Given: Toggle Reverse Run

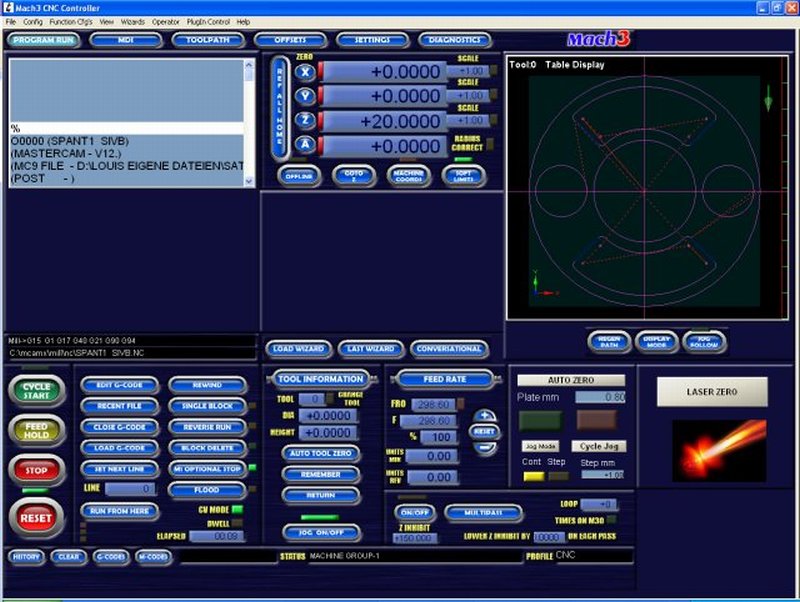Looking at the screenshot, I should [x=207, y=427].
